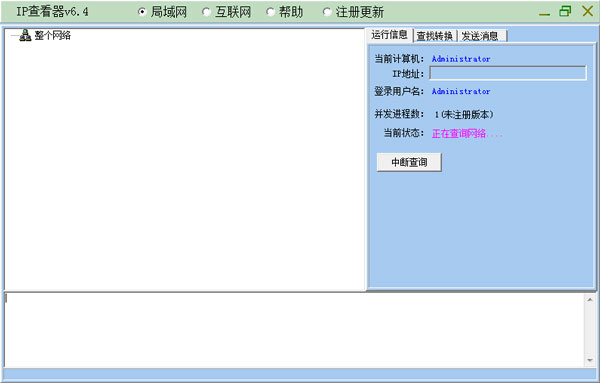Viewport: 600px width, 383px height.
Task: Click the IP查看器v6.4 title text
Action: point(52,12)
